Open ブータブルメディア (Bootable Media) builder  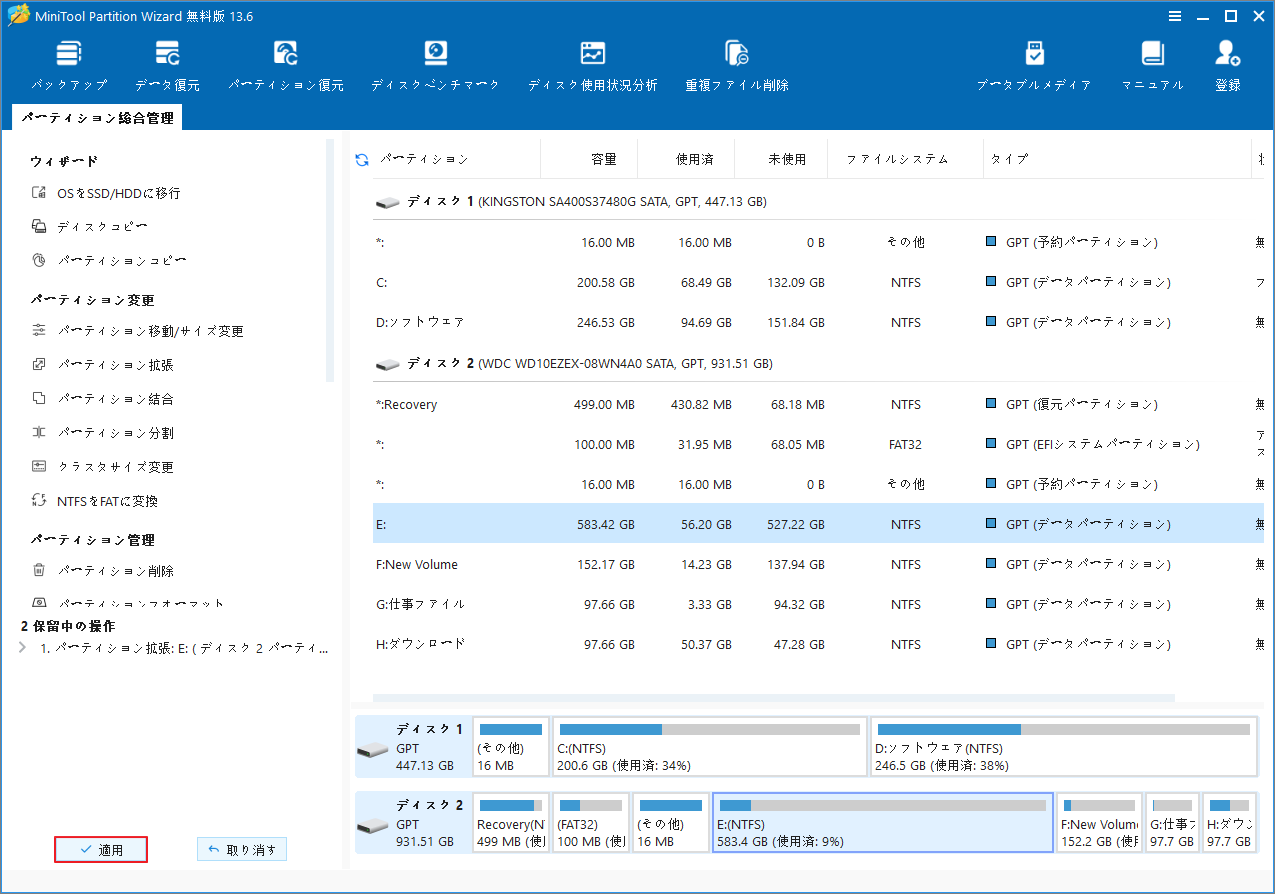pos(1034,60)
